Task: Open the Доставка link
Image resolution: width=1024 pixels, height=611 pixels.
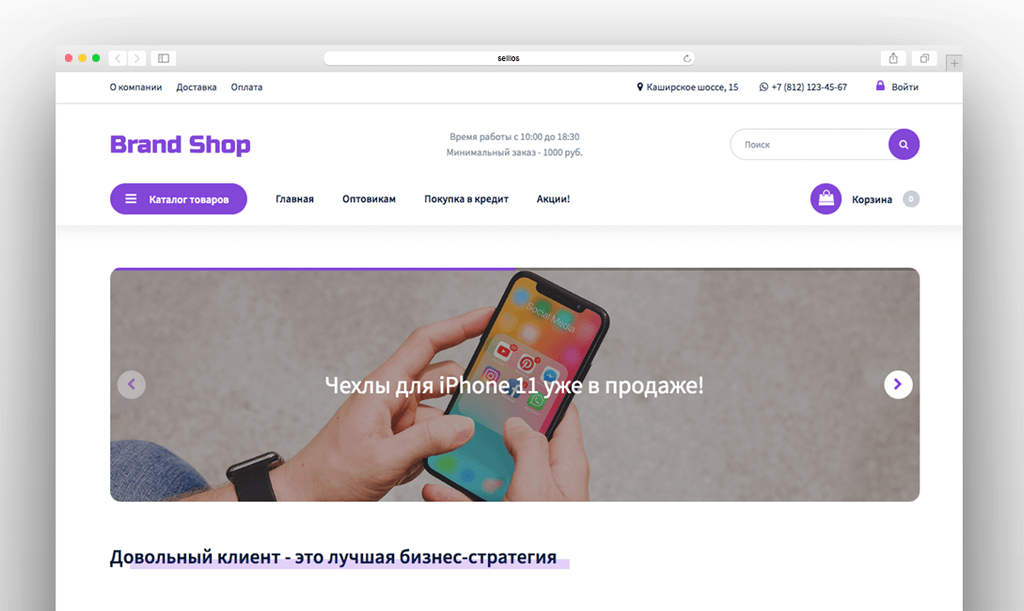Action: [x=197, y=87]
